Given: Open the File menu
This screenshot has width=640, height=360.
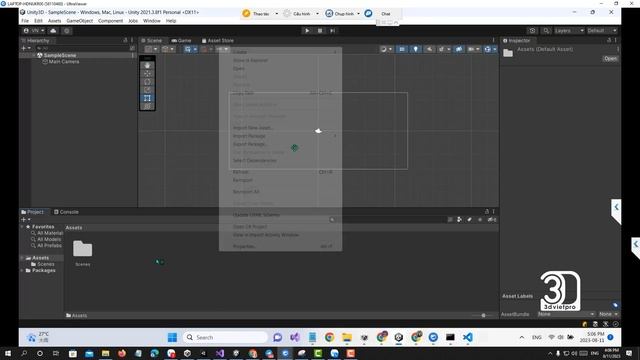Looking at the screenshot, I should pos(25,21).
